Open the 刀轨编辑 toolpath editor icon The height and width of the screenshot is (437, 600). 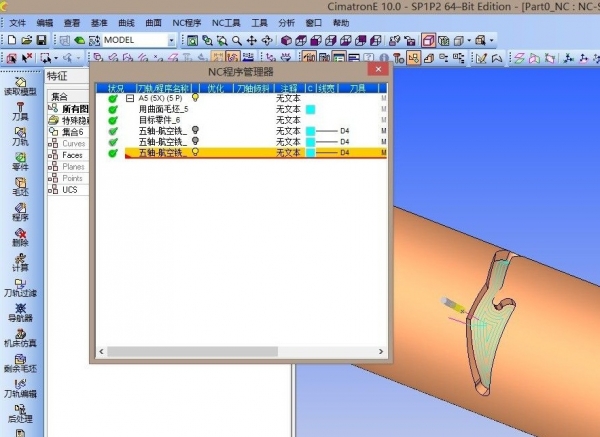click(20, 388)
